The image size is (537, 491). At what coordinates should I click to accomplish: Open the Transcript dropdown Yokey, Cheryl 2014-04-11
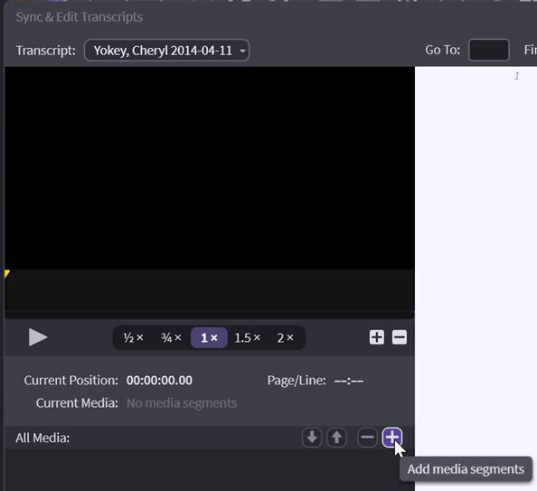(167, 51)
